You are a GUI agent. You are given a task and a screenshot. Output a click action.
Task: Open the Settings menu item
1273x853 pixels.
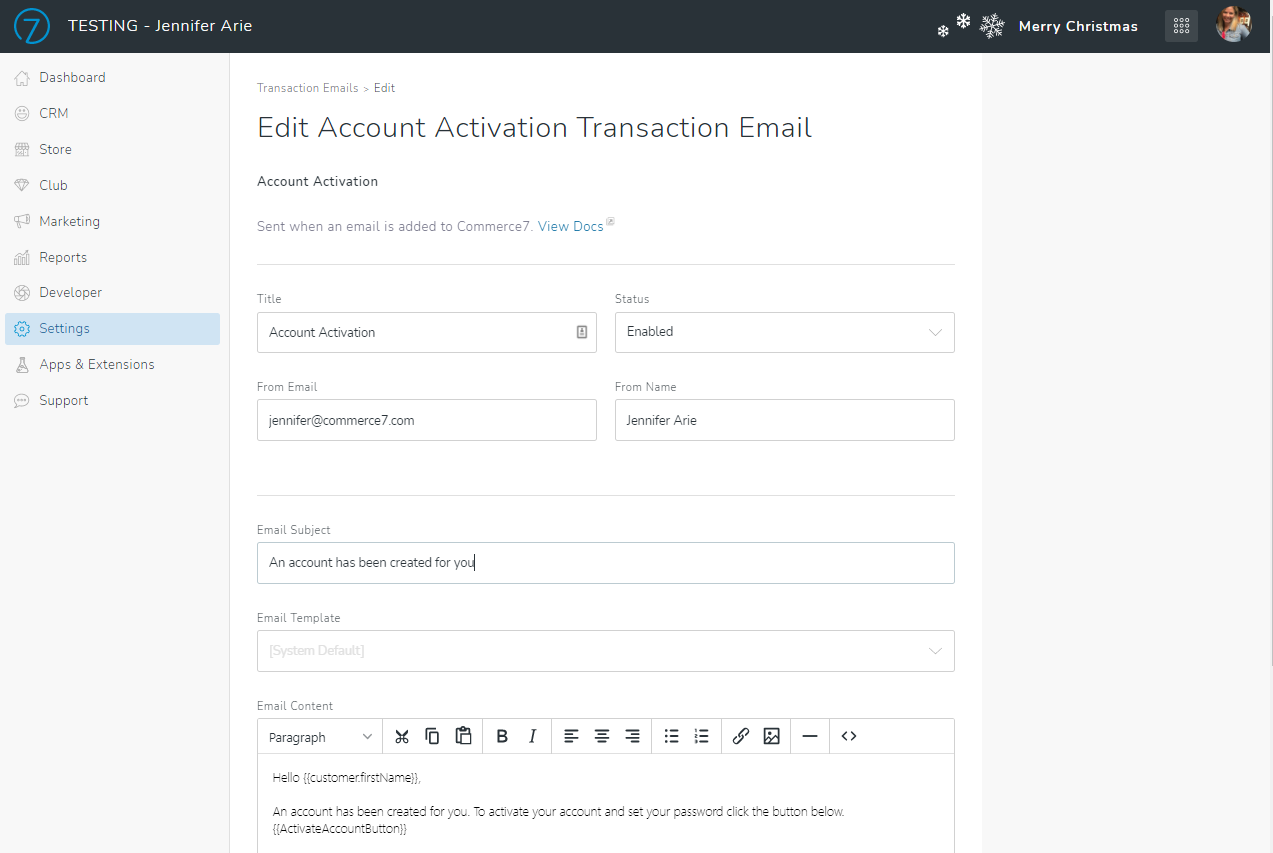(x=63, y=328)
